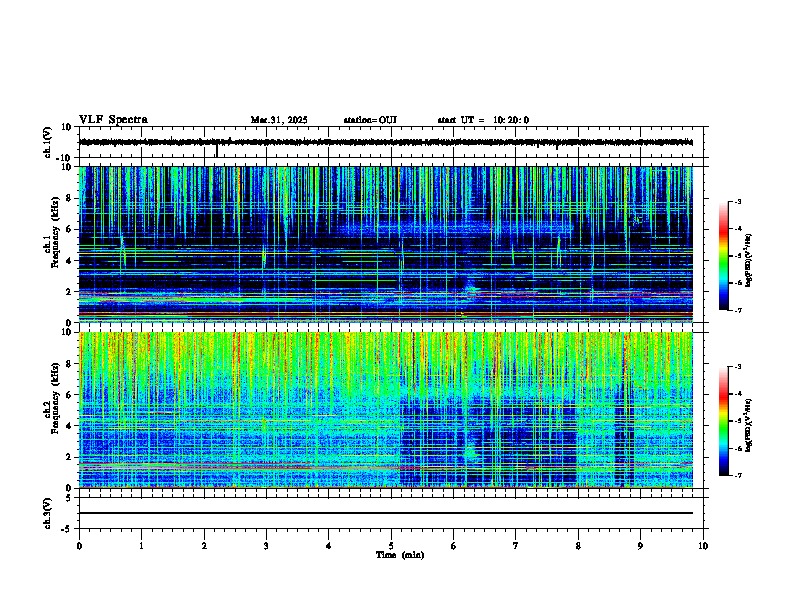Click the "ch.3(V)" axis label
This screenshot has width=792, height=612.
click(48, 513)
